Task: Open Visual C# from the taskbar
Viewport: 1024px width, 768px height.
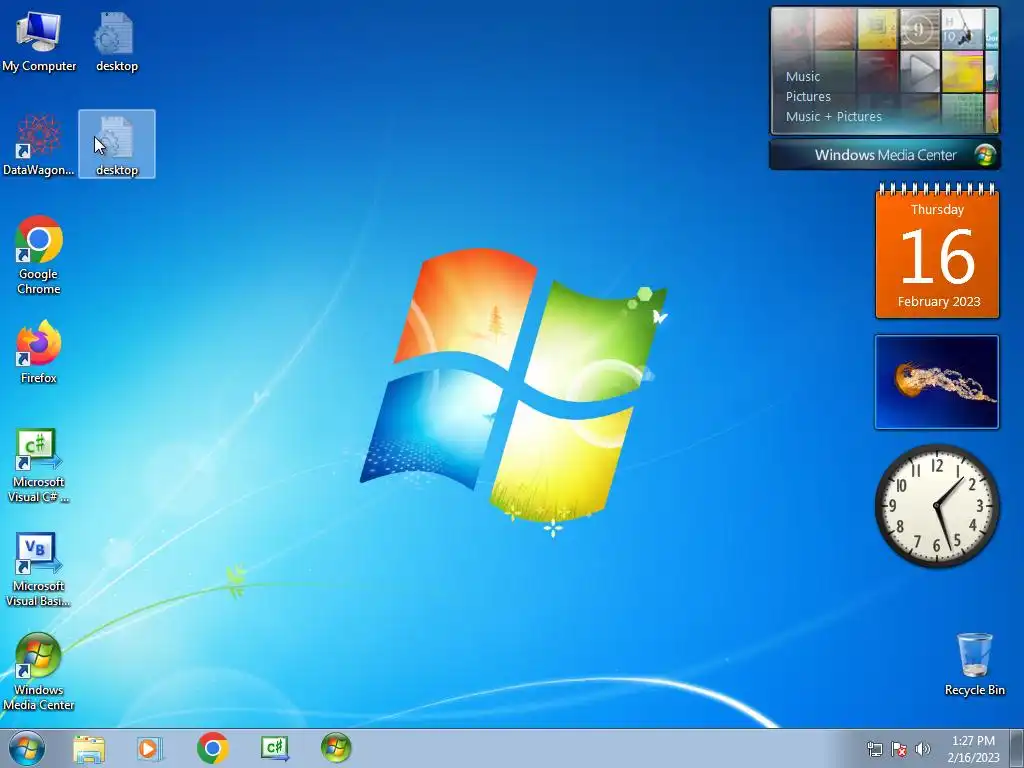Action: point(274,748)
